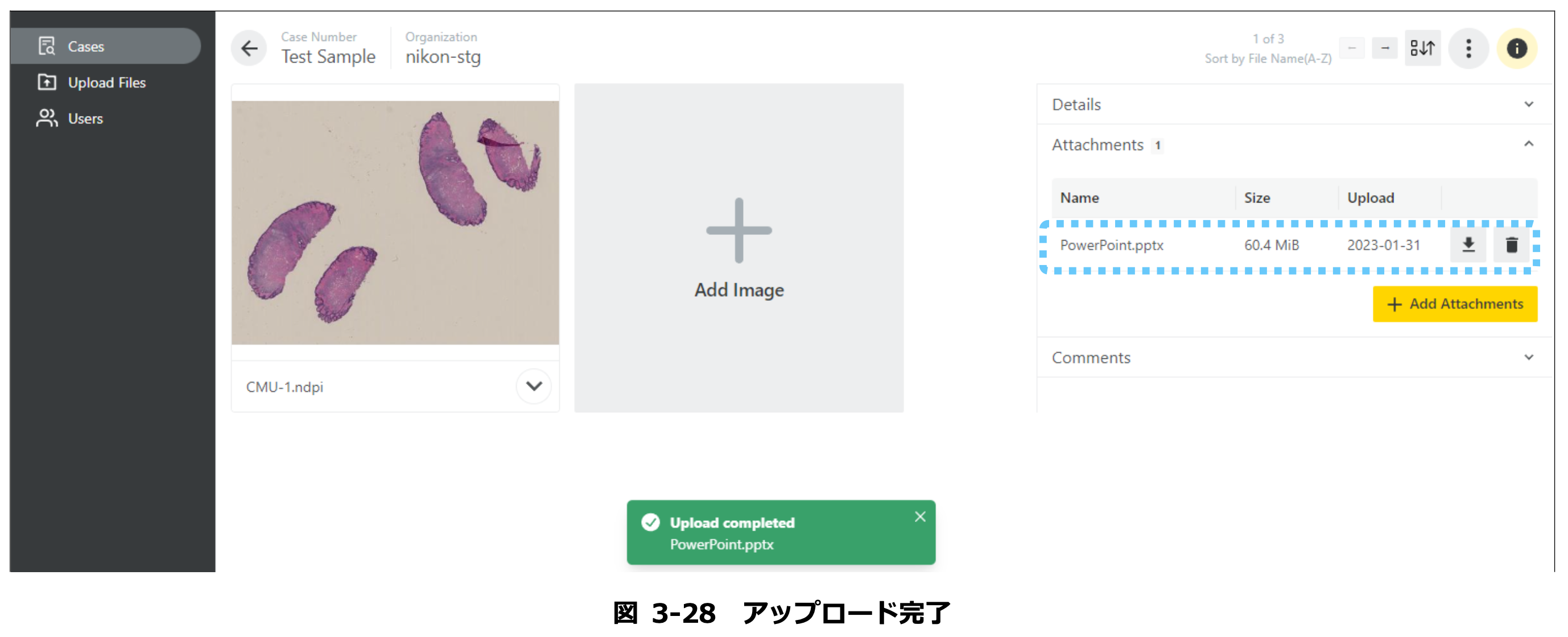Open the CMU-1.ndpi slide thumbnail
This screenshot has height=637, width=1568.
point(395,223)
